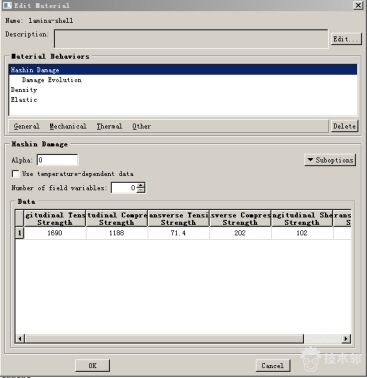Select row 1 header in data table
This screenshot has width=367, height=378.
[x=19, y=233]
